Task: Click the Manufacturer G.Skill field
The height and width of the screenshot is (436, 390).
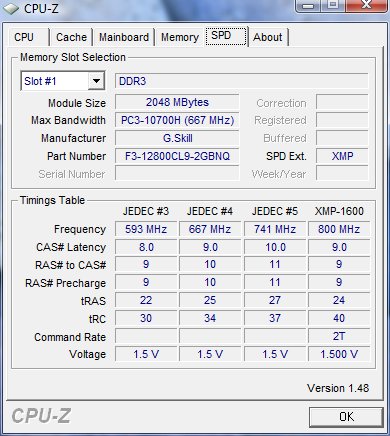Action: pos(177,138)
